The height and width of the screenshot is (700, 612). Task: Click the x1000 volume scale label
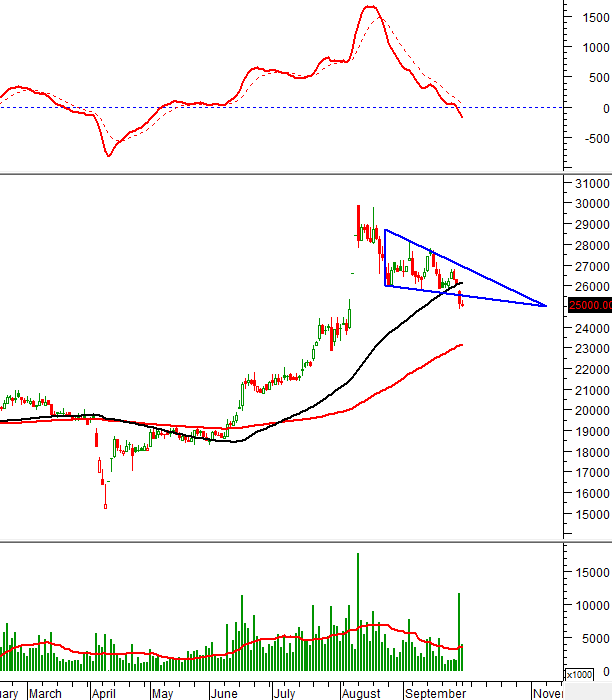point(579,674)
